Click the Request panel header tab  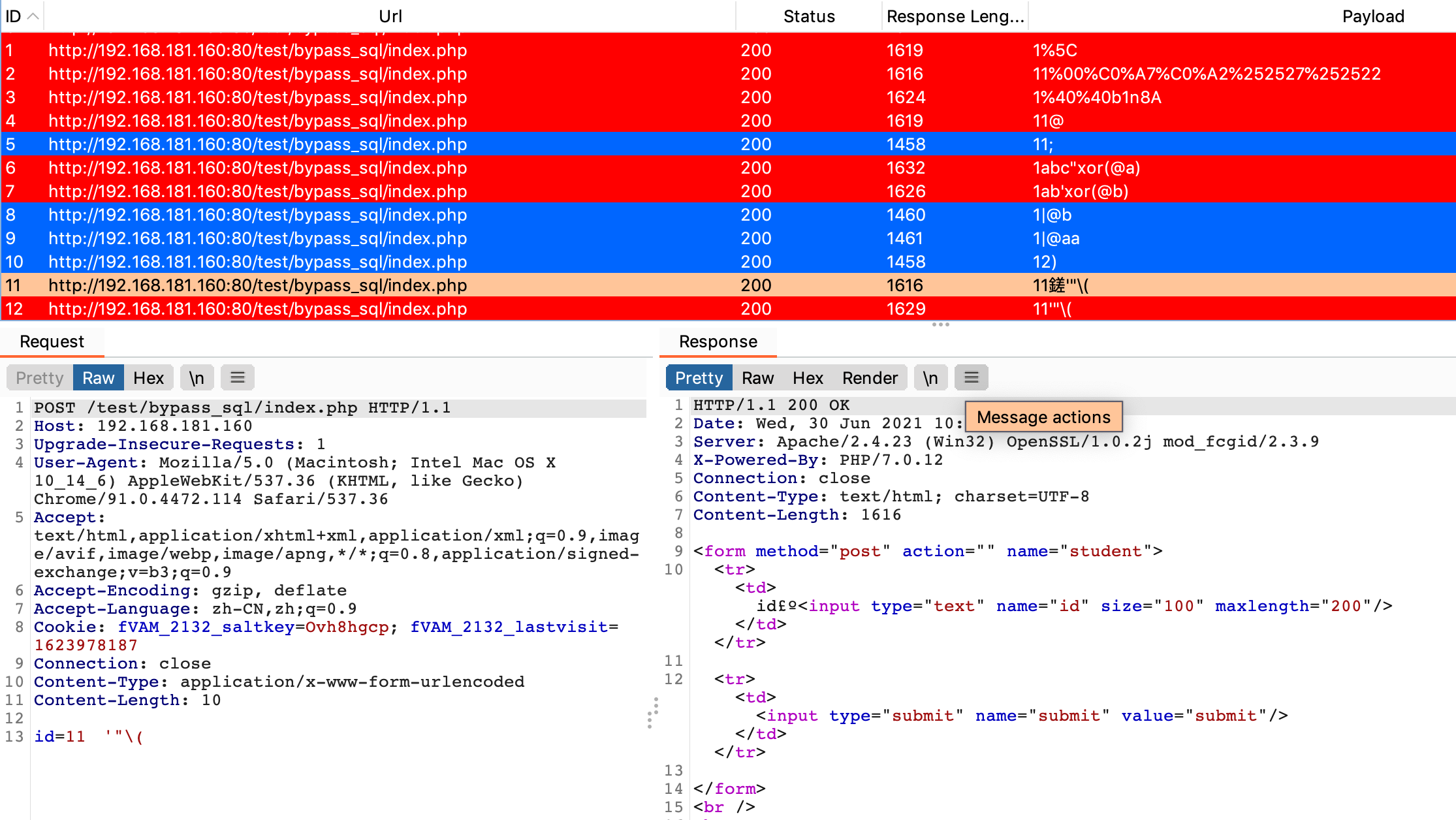[x=52, y=341]
